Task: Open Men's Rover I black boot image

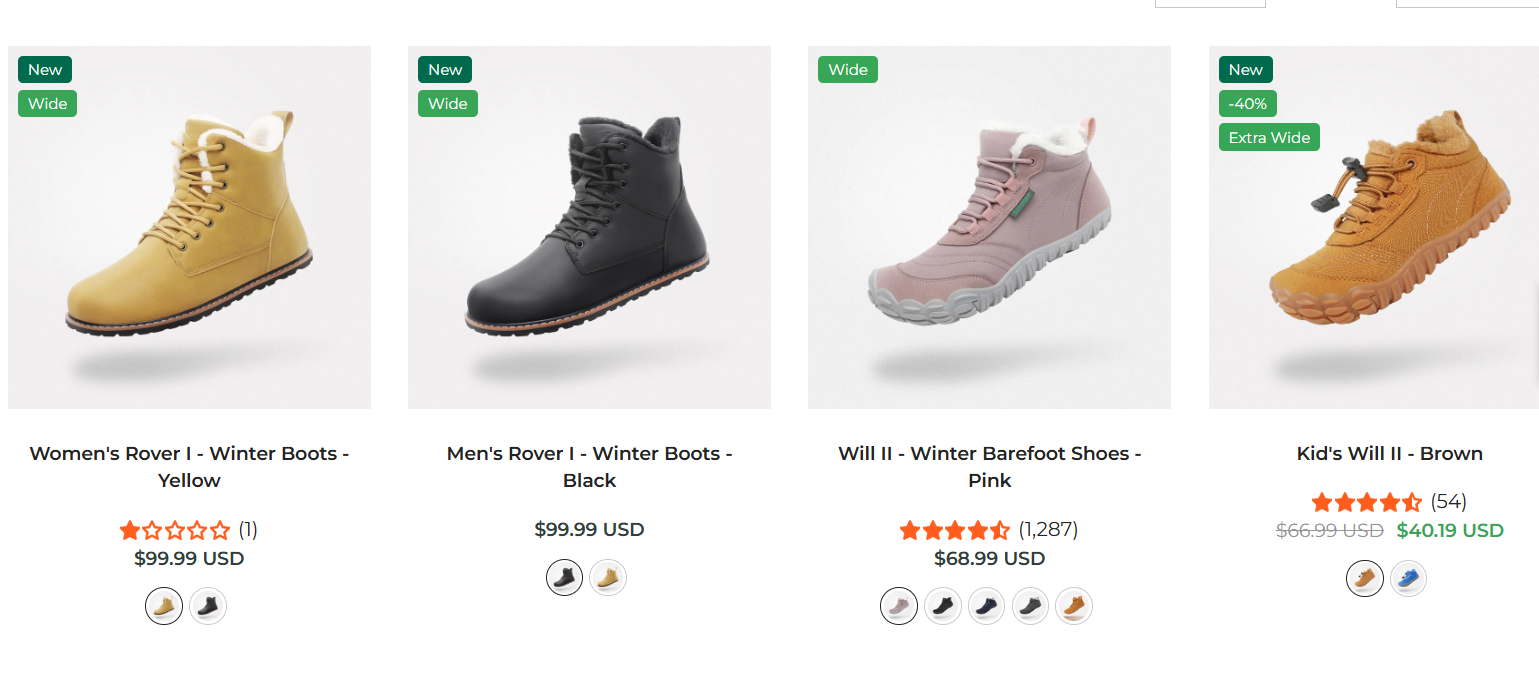Action: [x=589, y=227]
